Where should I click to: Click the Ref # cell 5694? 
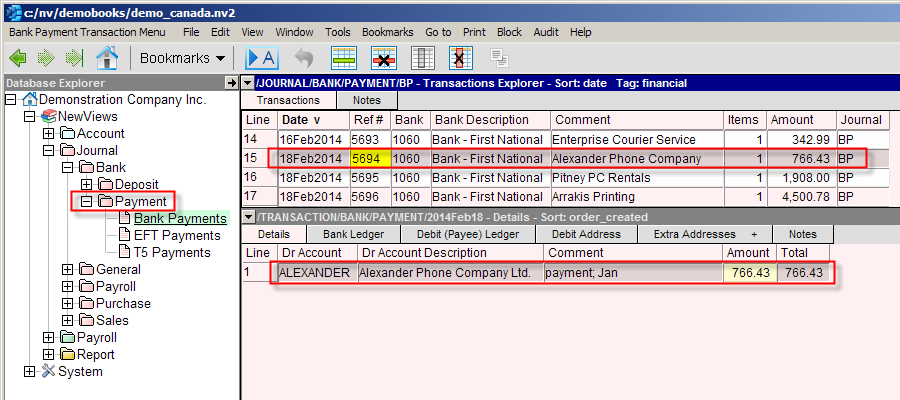coord(365,158)
